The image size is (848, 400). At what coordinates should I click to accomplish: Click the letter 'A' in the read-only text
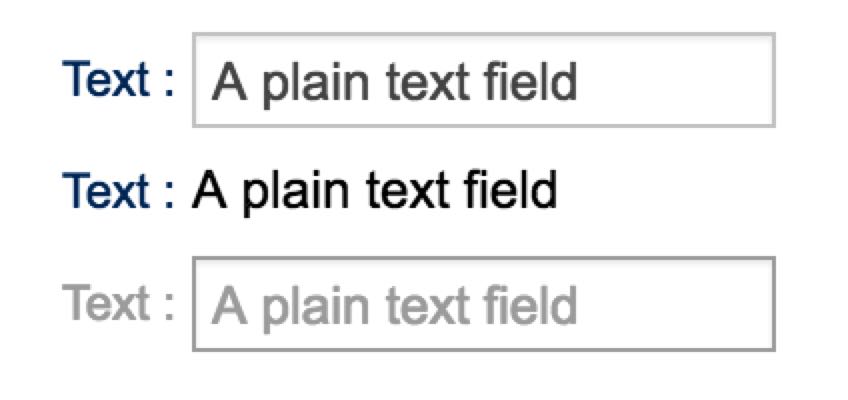tap(210, 190)
